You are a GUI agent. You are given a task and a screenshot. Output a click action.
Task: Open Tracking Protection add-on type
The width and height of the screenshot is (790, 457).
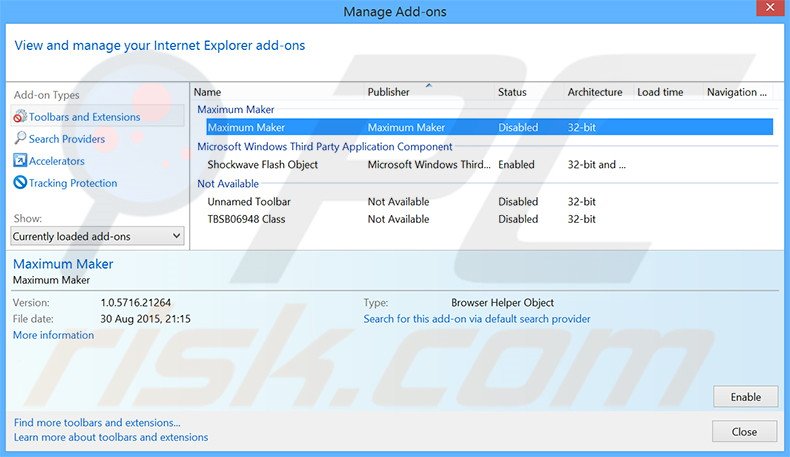pyautogui.click(x=73, y=183)
